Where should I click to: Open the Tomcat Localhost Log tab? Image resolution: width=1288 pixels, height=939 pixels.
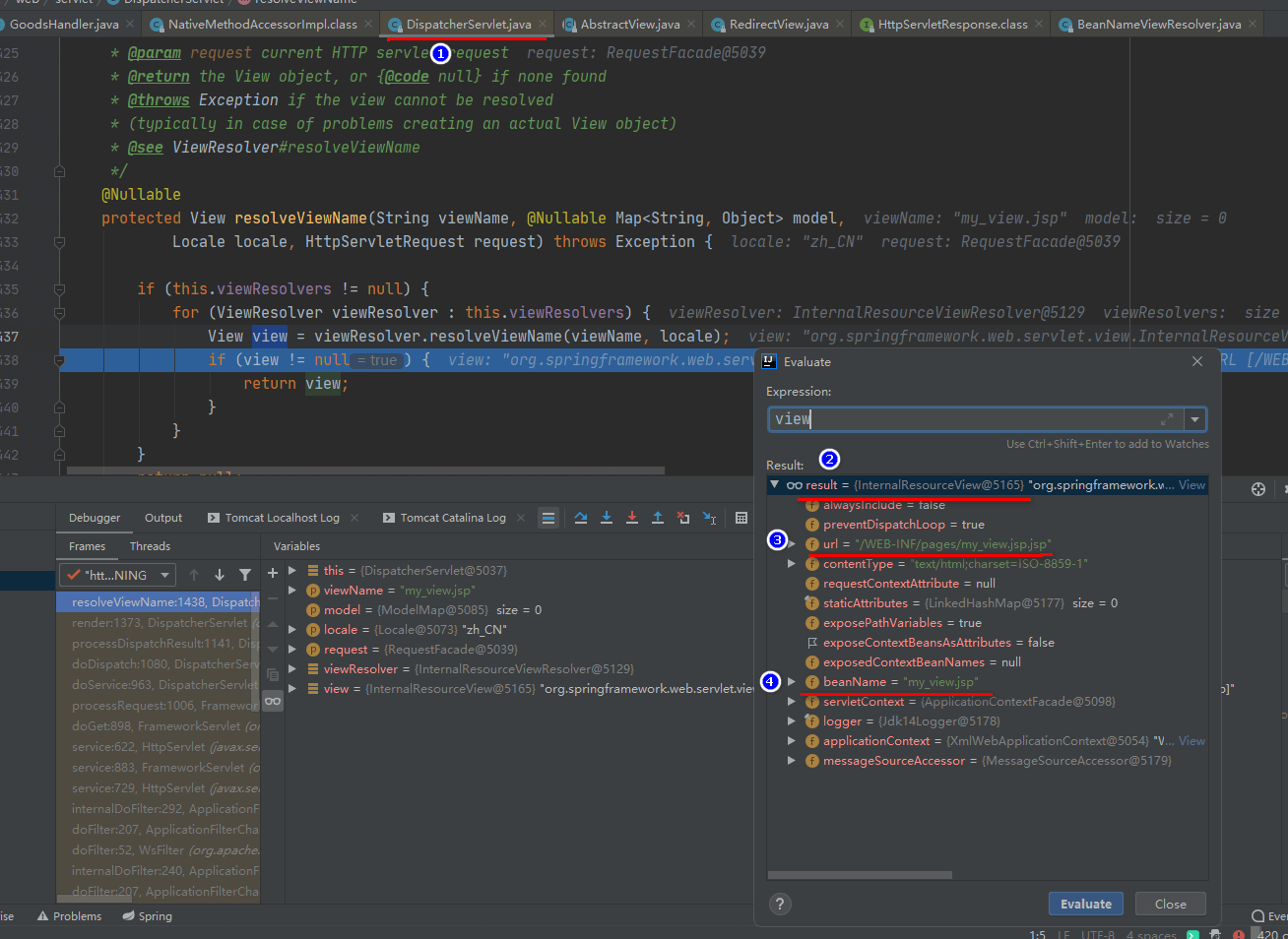pyautogui.click(x=282, y=518)
